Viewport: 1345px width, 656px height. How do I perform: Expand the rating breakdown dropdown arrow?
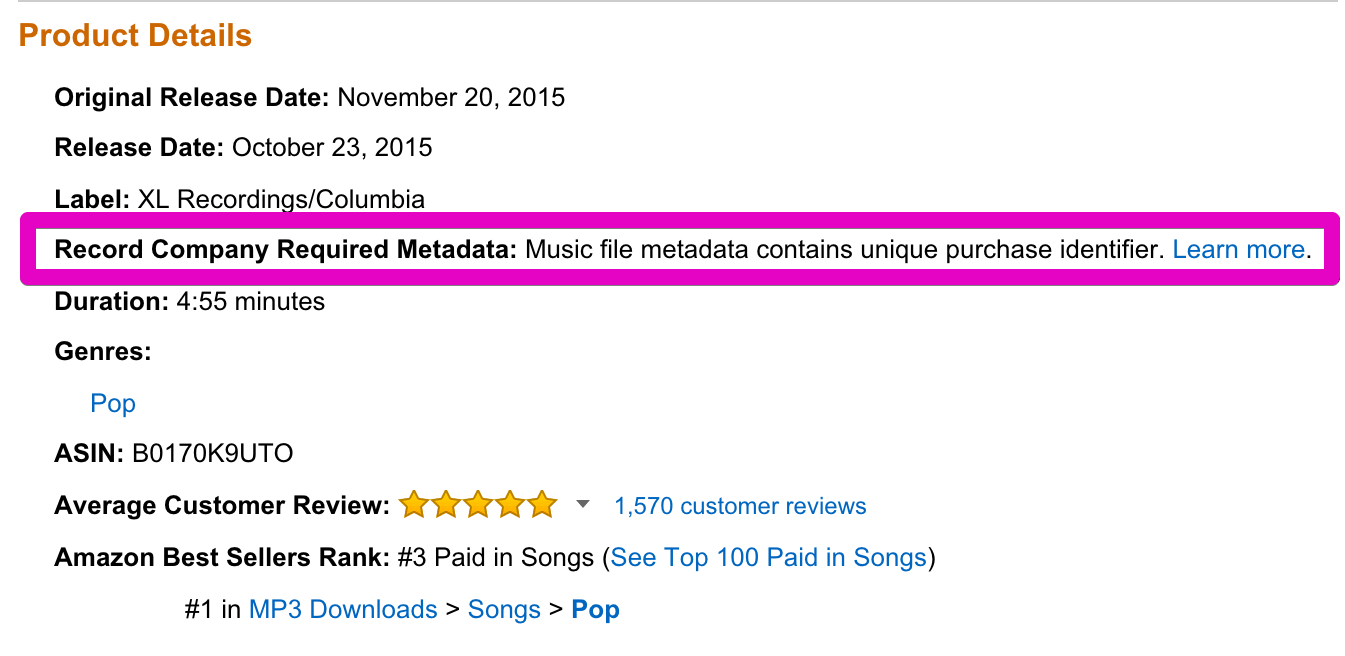(584, 505)
